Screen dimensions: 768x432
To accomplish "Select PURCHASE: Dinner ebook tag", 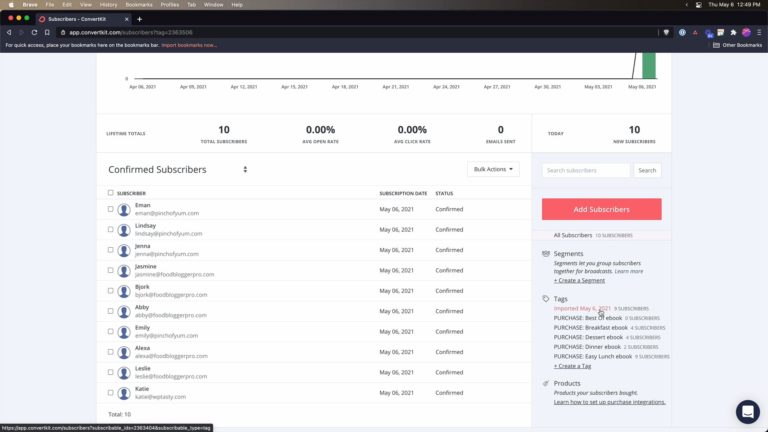I will [x=587, y=347].
